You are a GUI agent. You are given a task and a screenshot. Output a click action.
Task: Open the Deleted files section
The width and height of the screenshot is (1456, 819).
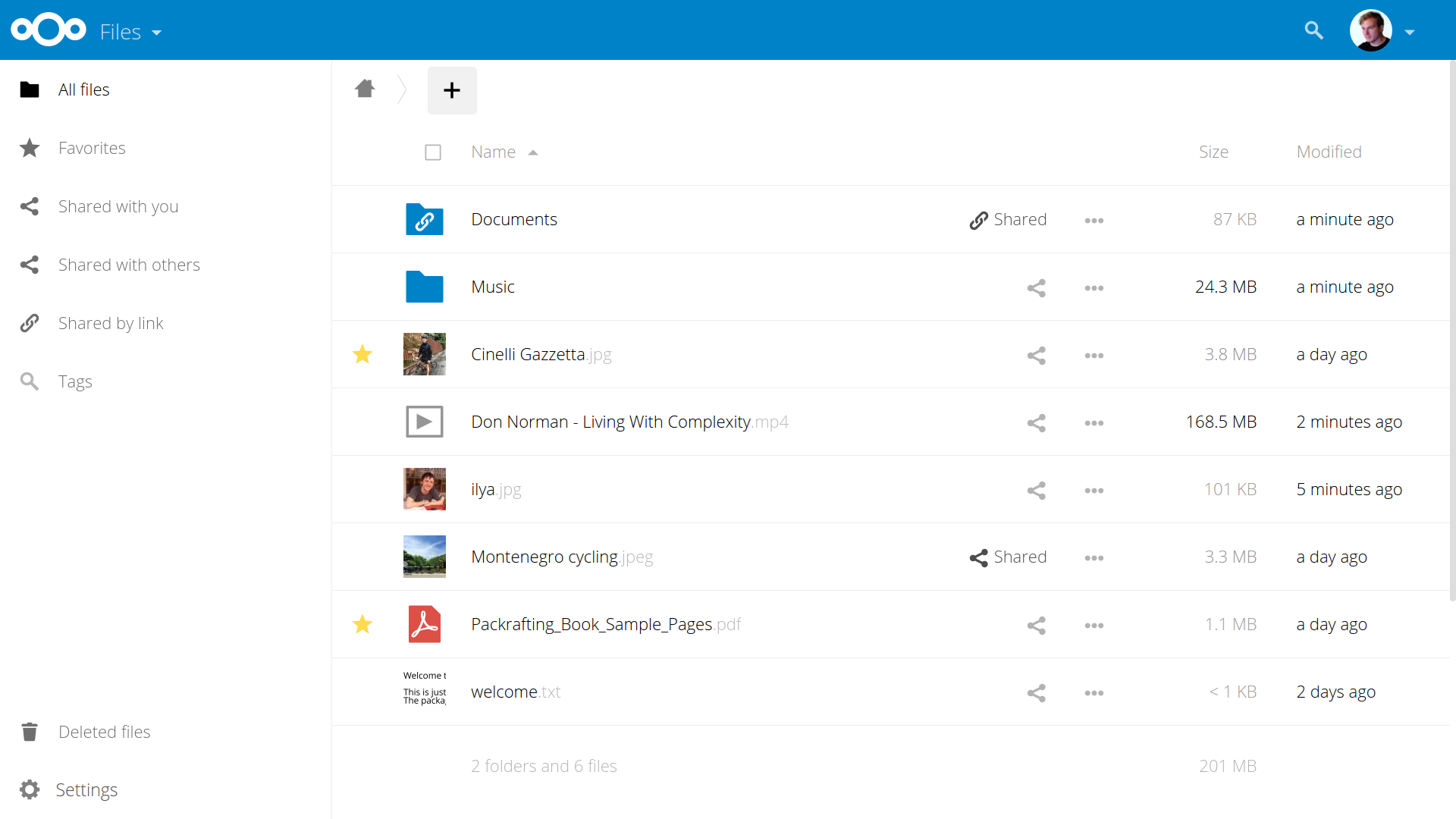tap(103, 731)
